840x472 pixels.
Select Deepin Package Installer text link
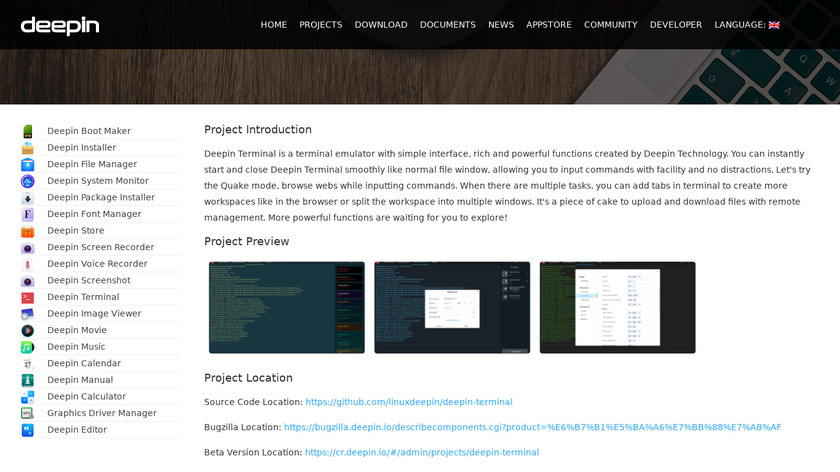click(101, 197)
